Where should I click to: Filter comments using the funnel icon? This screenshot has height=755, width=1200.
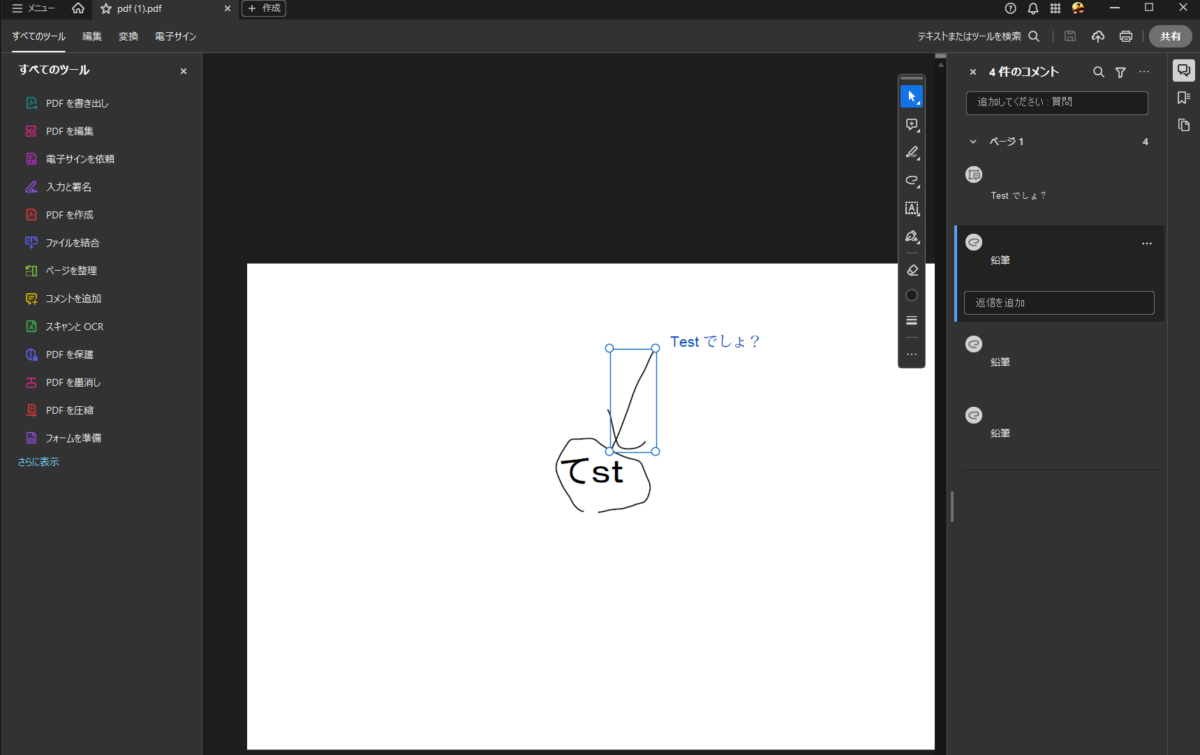(1119, 71)
